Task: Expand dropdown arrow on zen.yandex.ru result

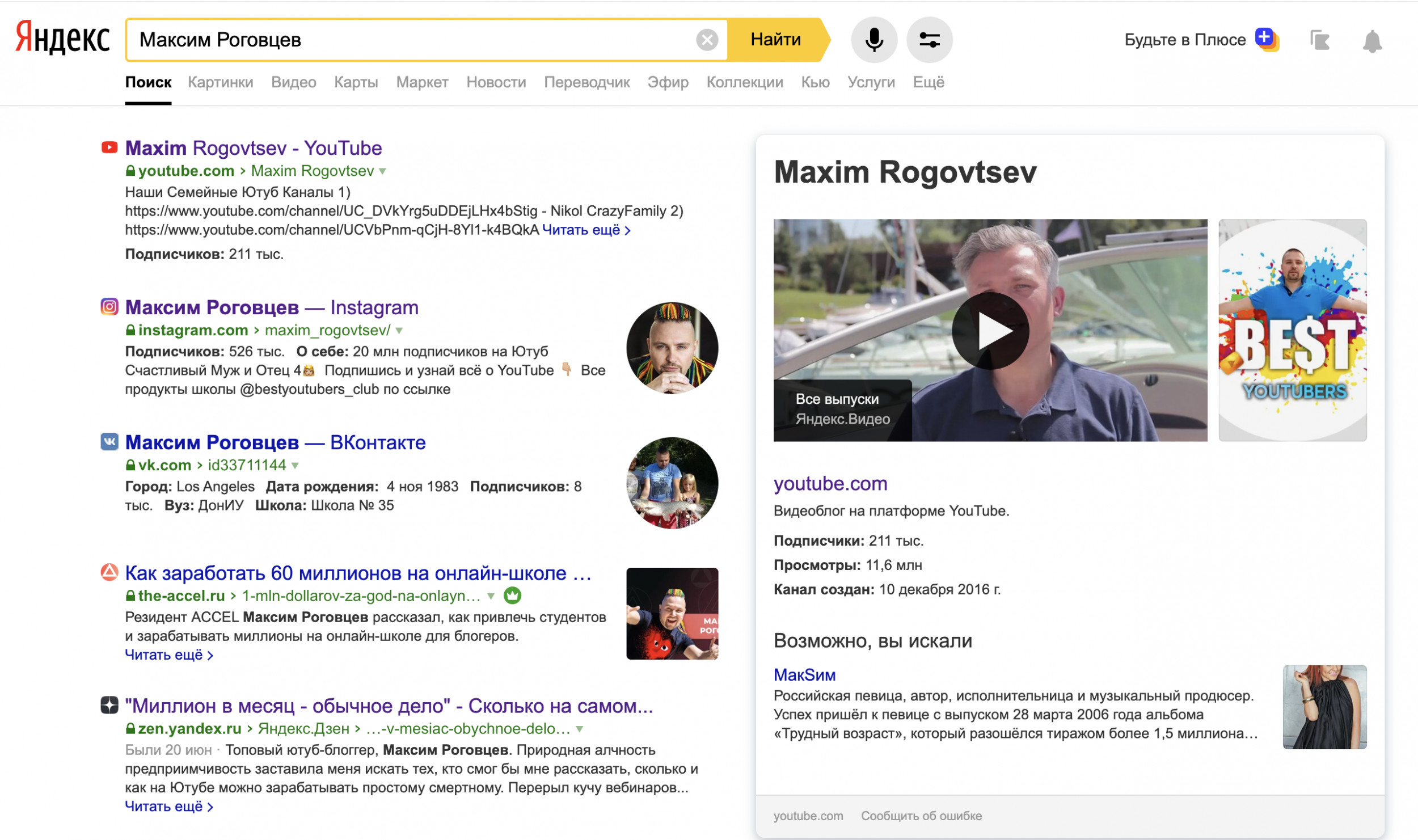Action: click(580, 729)
